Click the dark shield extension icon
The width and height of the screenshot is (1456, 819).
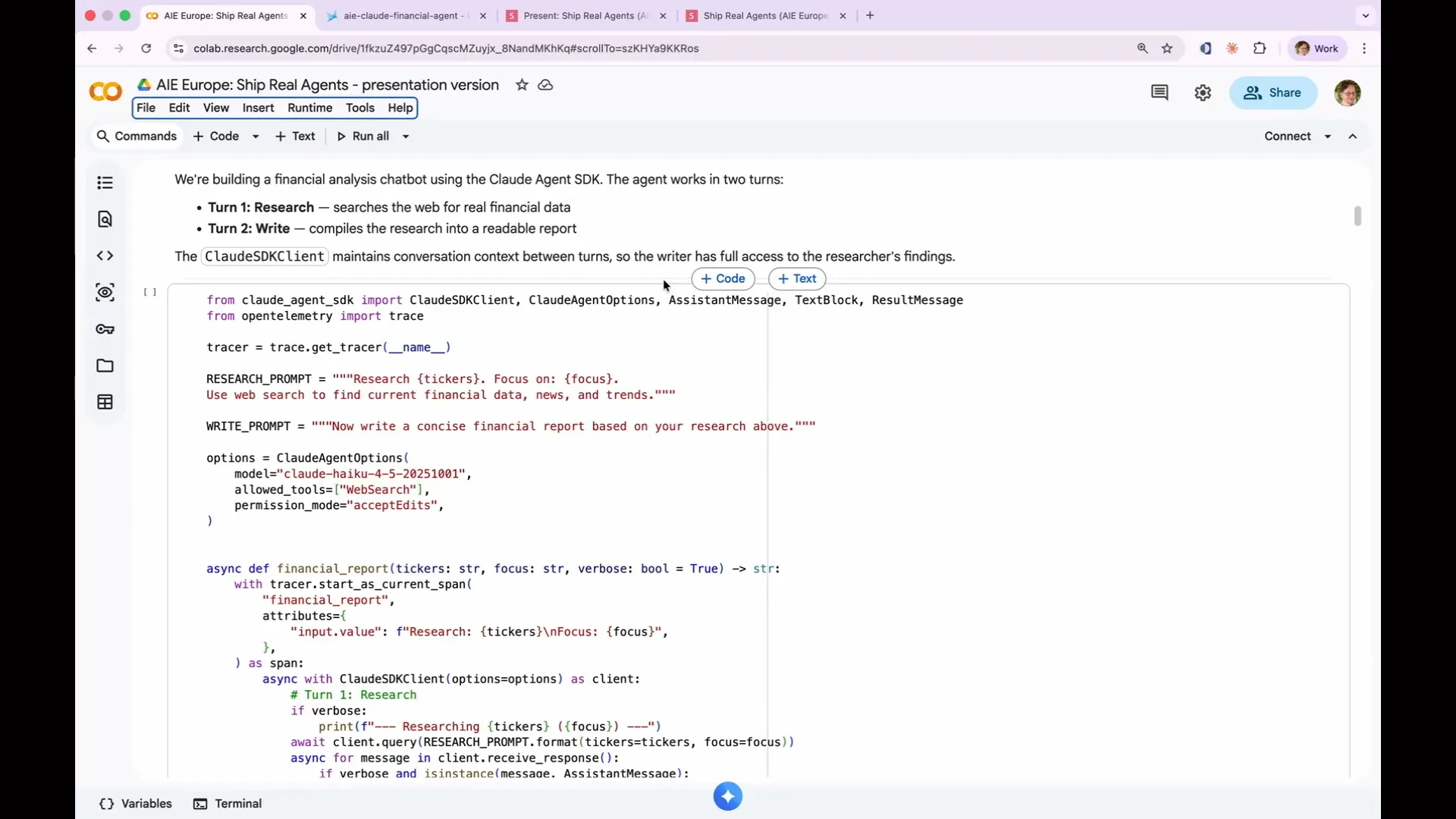coord(1205,49)
